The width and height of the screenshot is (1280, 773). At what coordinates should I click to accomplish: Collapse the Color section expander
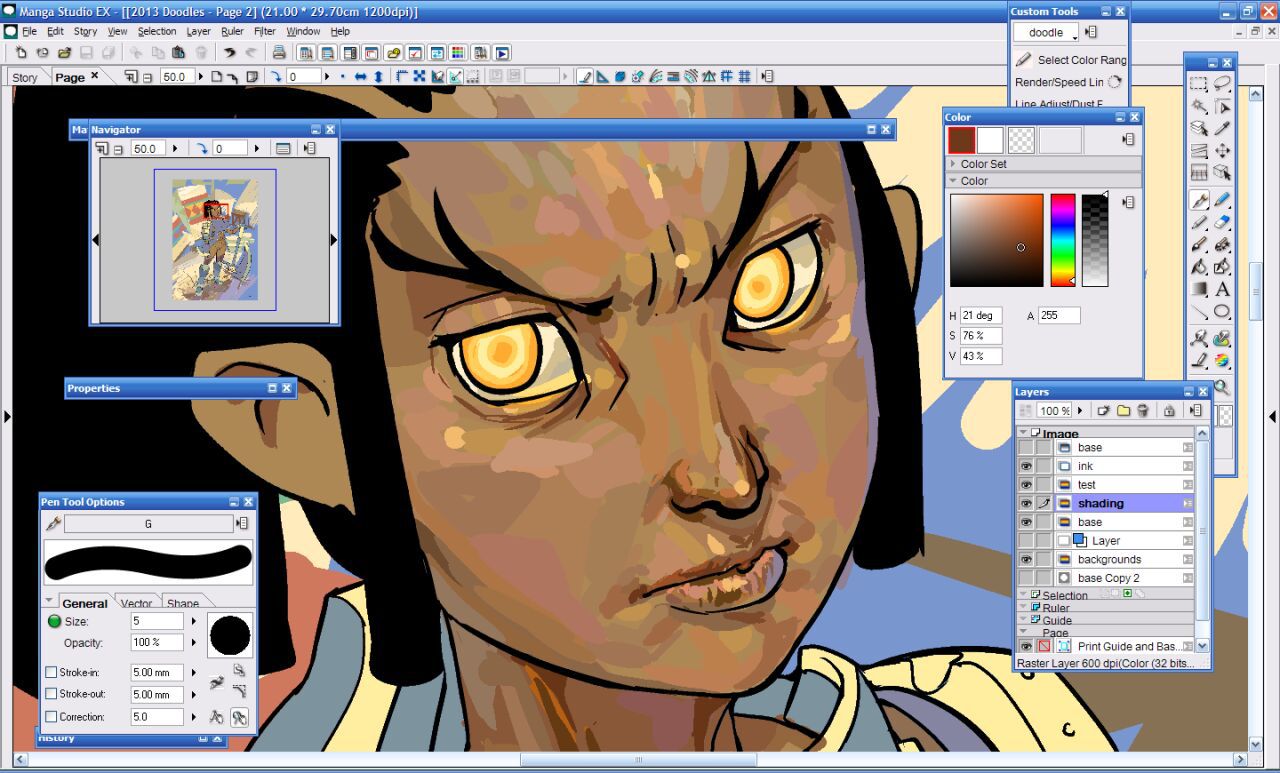953,181
